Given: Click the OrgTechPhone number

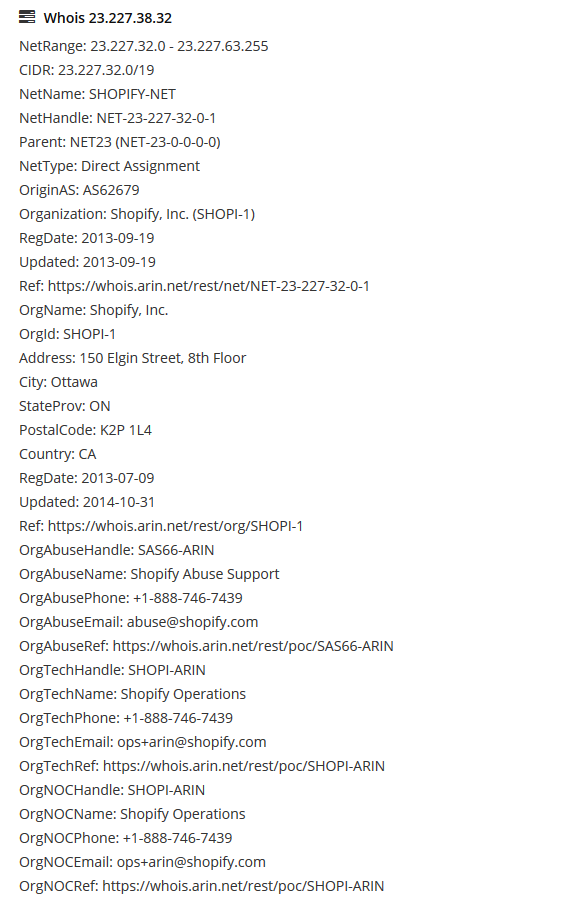Looking at the screenshot, I should click(178, 718).
